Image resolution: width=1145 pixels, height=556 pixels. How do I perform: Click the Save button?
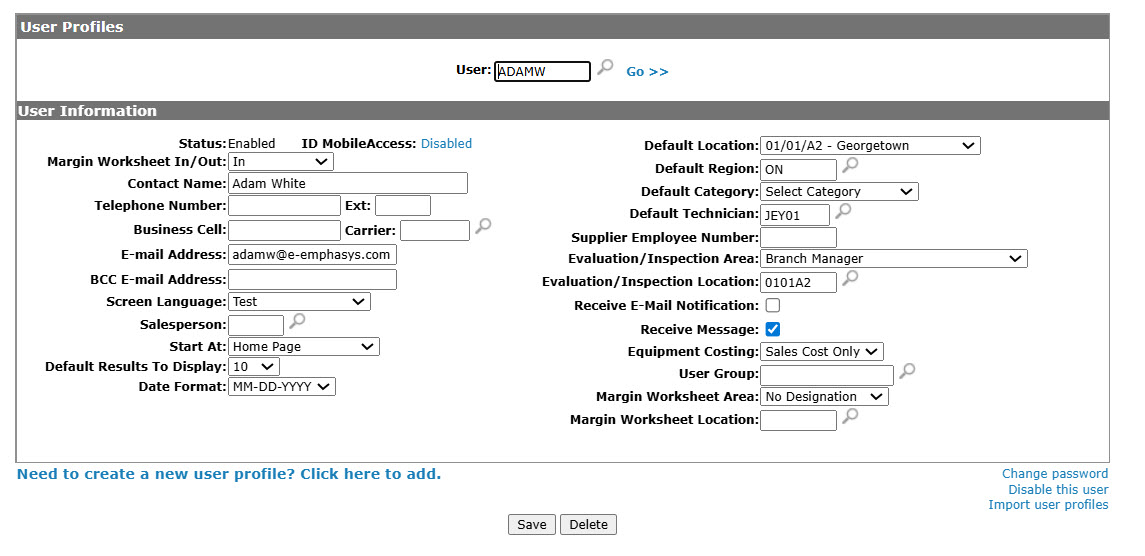tap(532, 525)
